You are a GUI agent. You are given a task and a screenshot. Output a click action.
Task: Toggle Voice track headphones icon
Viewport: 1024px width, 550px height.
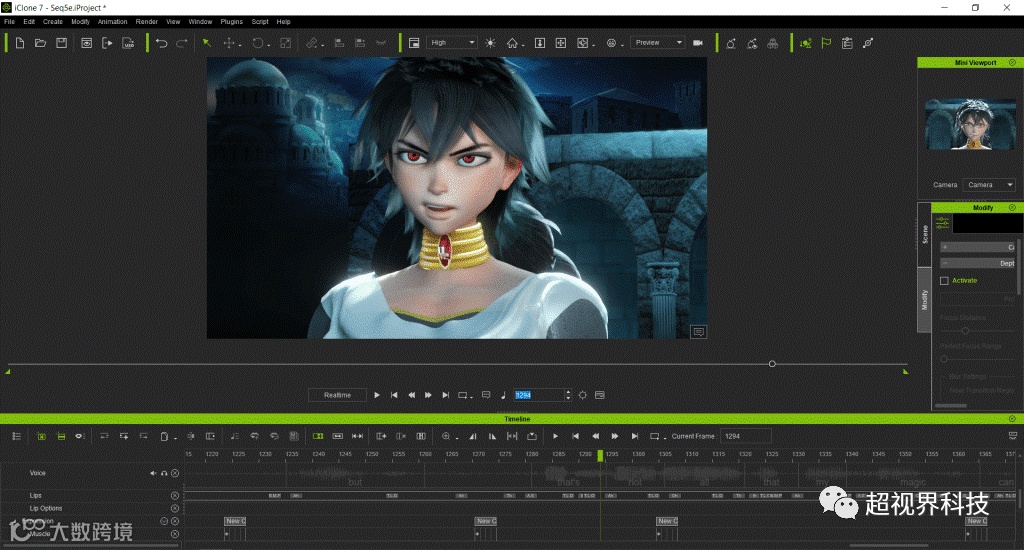pyautogui.click(x=164, y=473)
